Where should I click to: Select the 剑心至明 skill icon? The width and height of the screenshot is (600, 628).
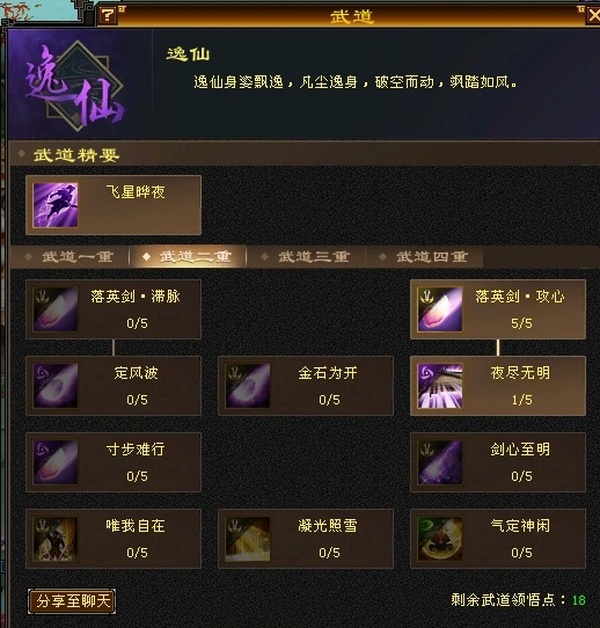tap(440, 462)
